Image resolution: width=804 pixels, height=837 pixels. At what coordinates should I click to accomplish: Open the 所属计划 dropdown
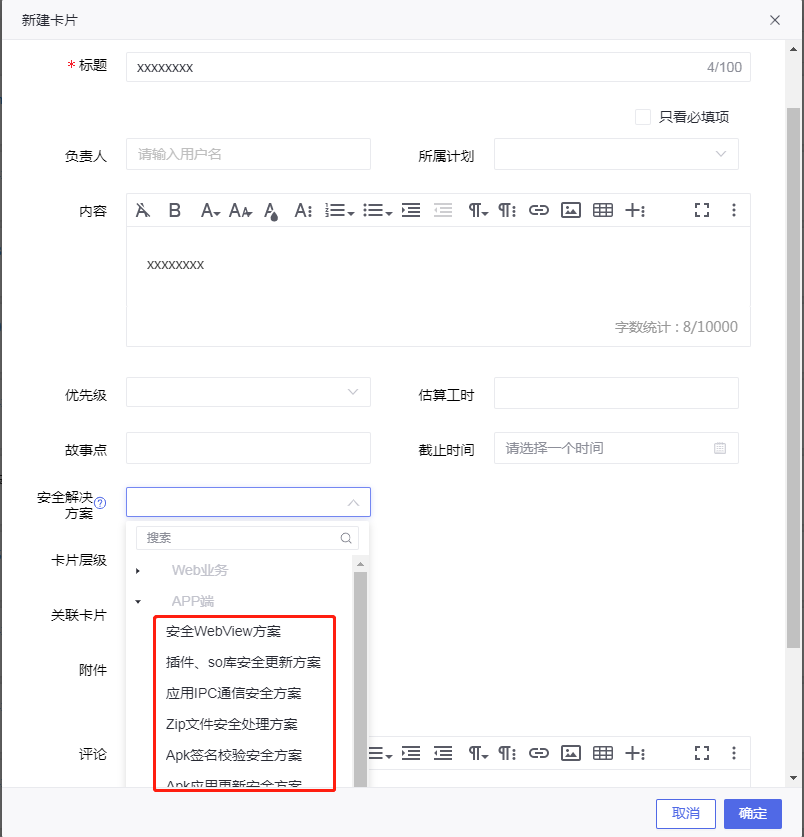pyautogui.click(x=616, y=154)
